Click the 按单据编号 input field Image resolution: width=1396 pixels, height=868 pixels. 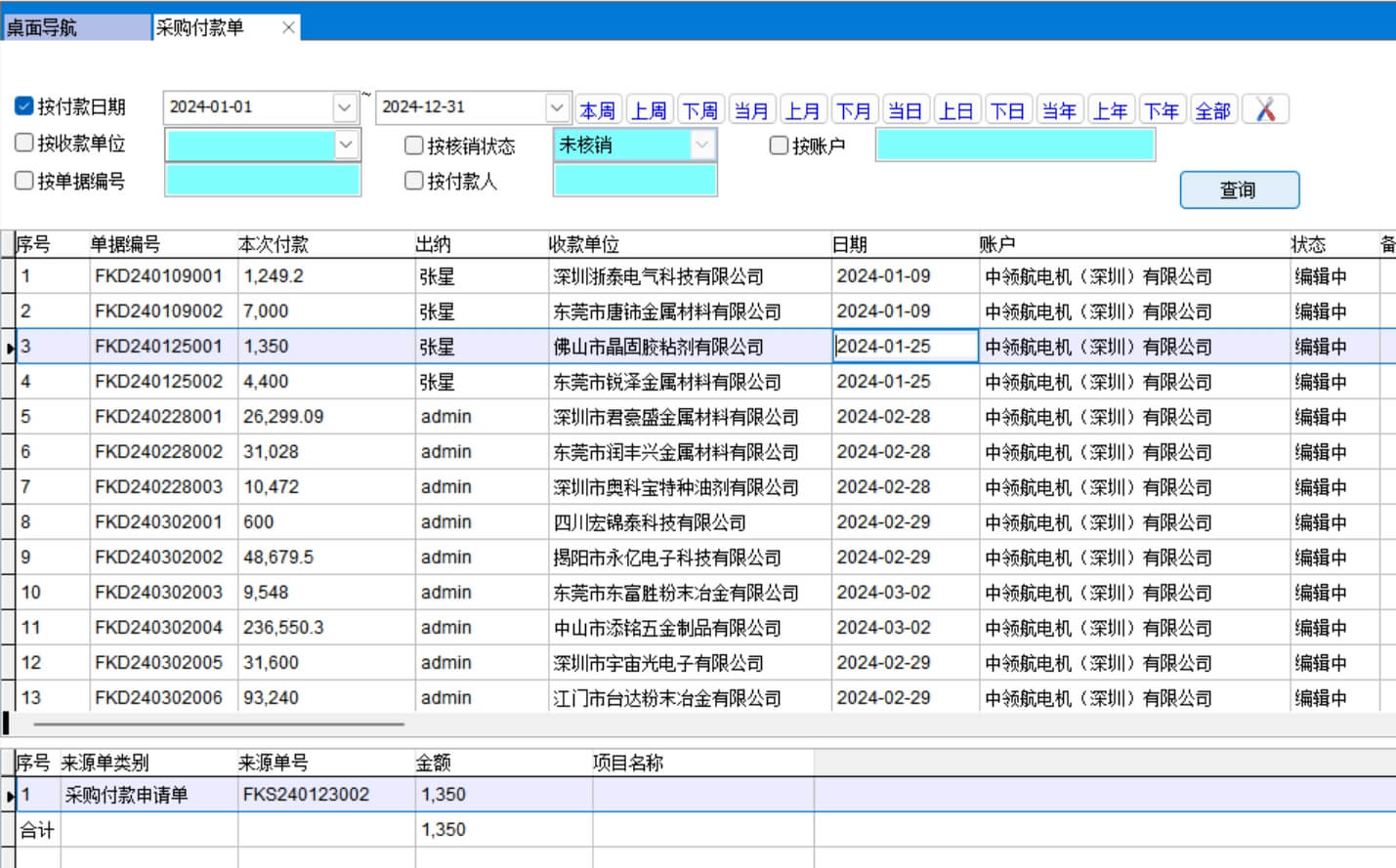(x=263, y=181)
